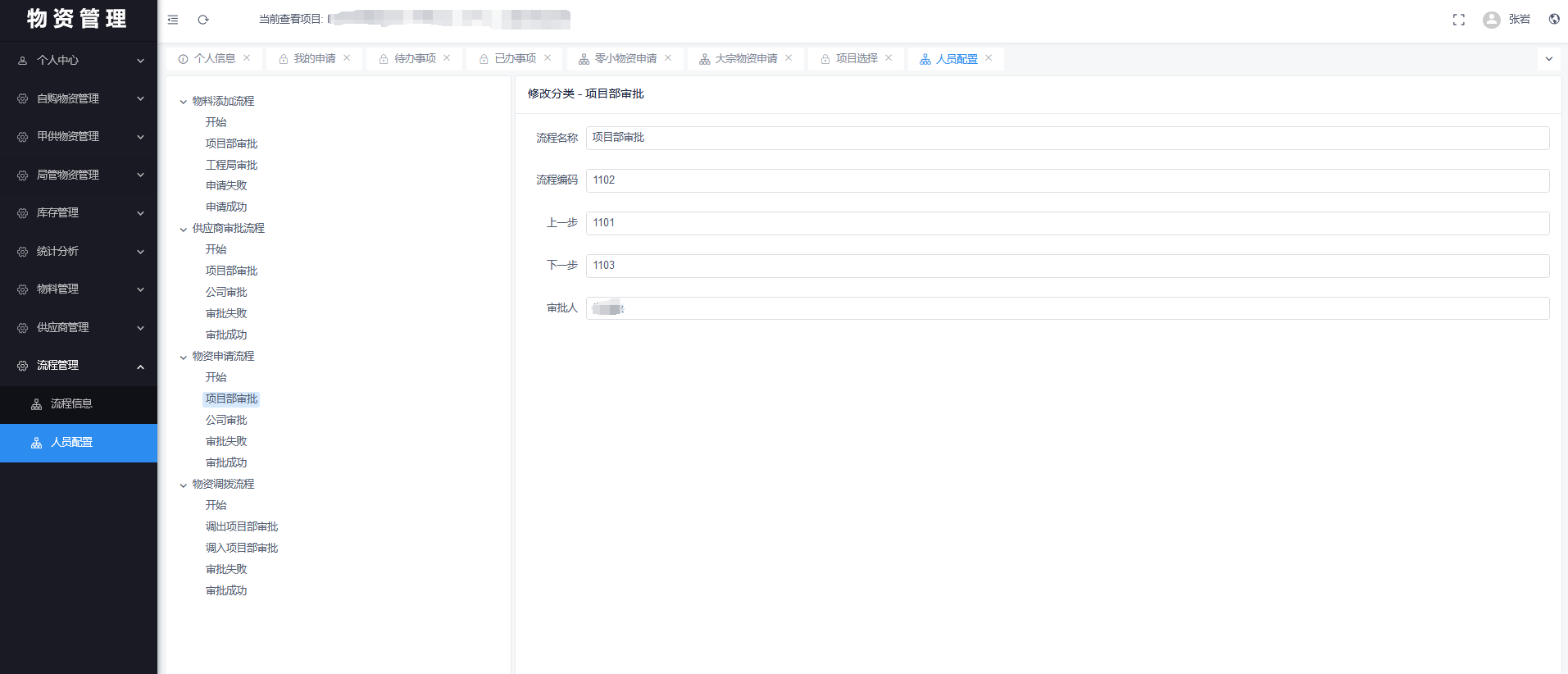Viewport: 1568px width, 674px height.
Task: Select 开始 under 物料添加流程
Action: click(216, 122)
